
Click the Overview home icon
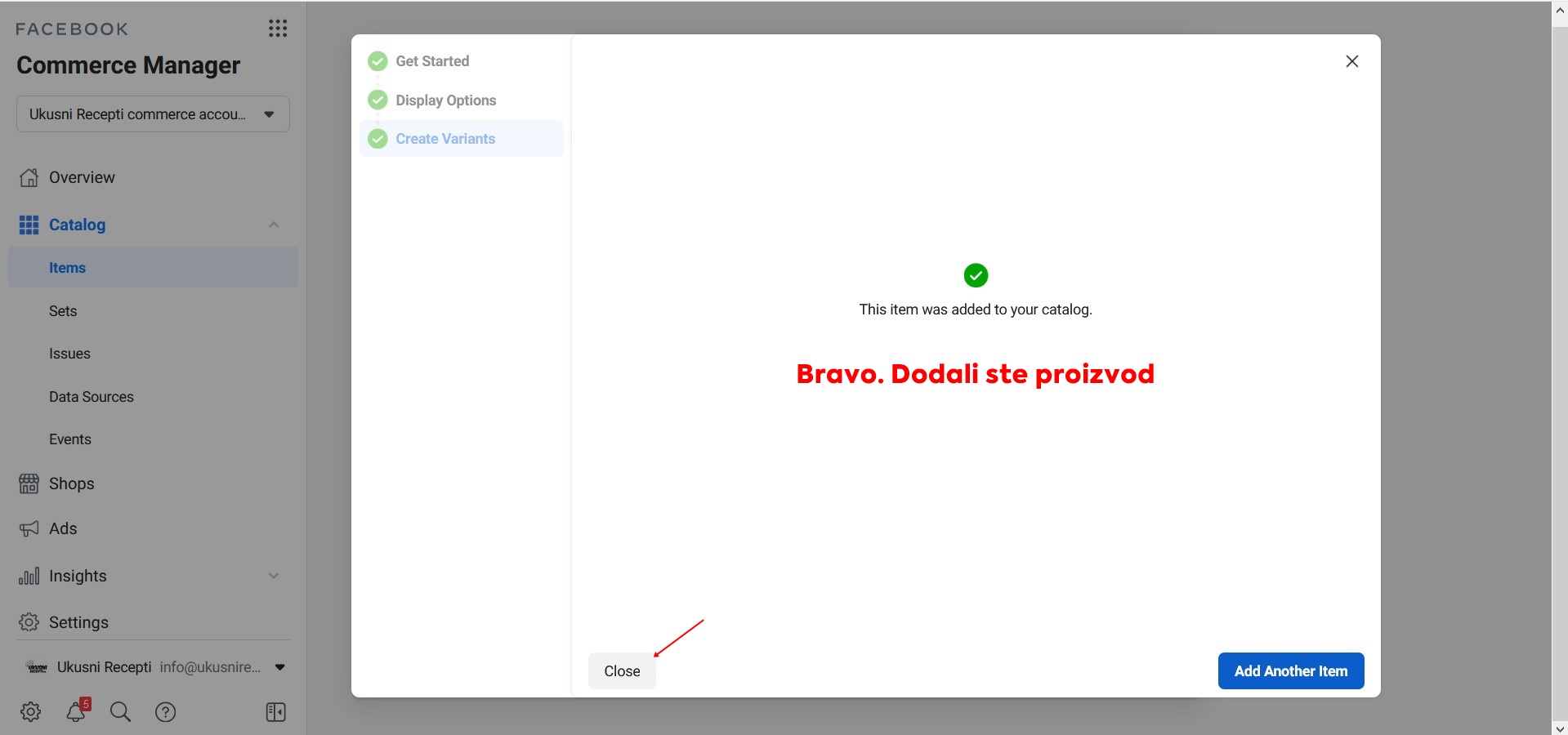point(29,177)
